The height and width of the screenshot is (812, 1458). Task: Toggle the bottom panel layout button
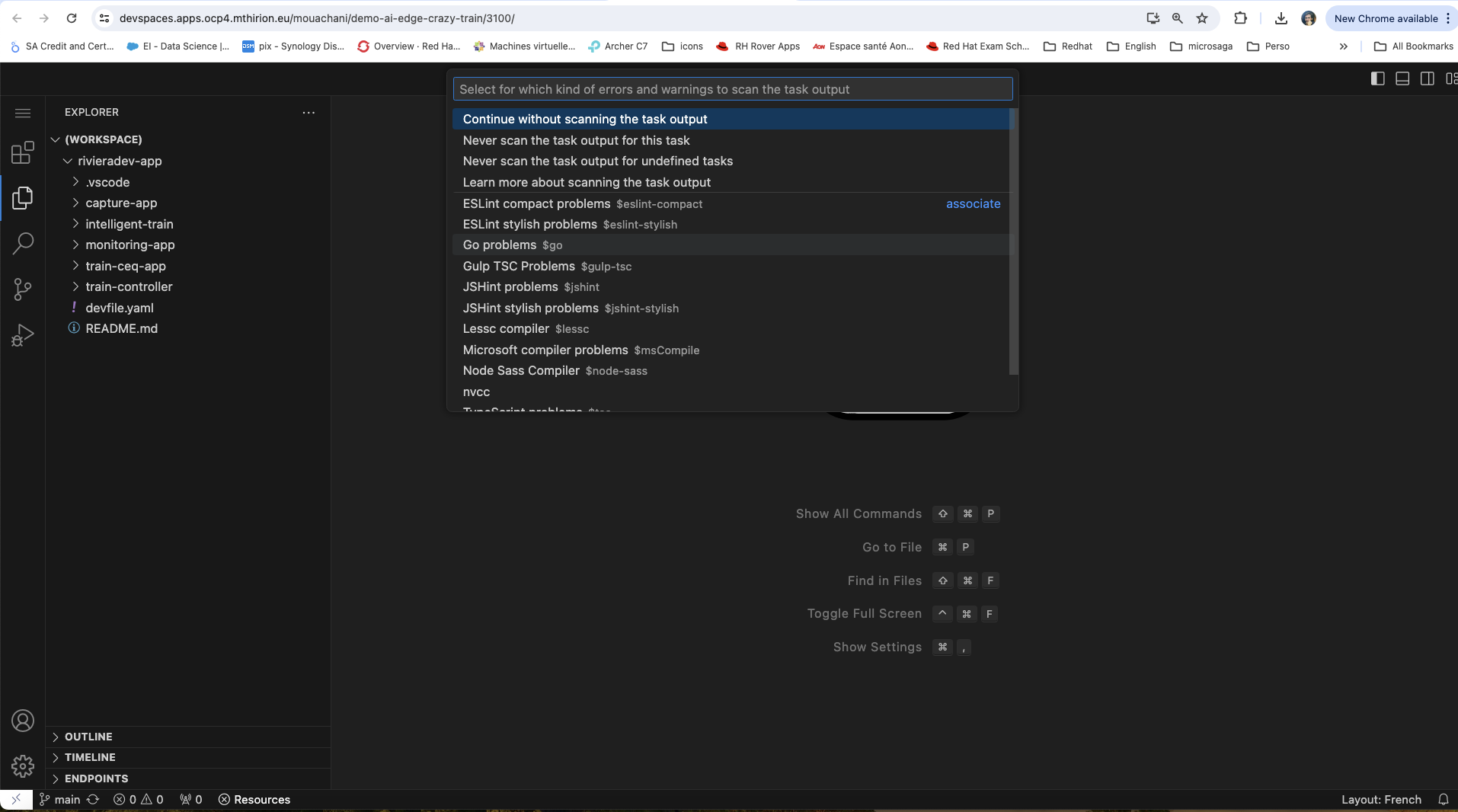[x=1402, y=78]
